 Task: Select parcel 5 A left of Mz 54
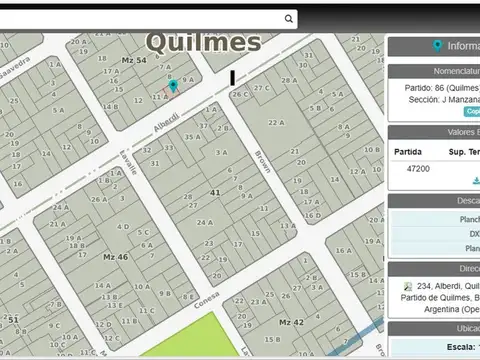tap(58, 110)
